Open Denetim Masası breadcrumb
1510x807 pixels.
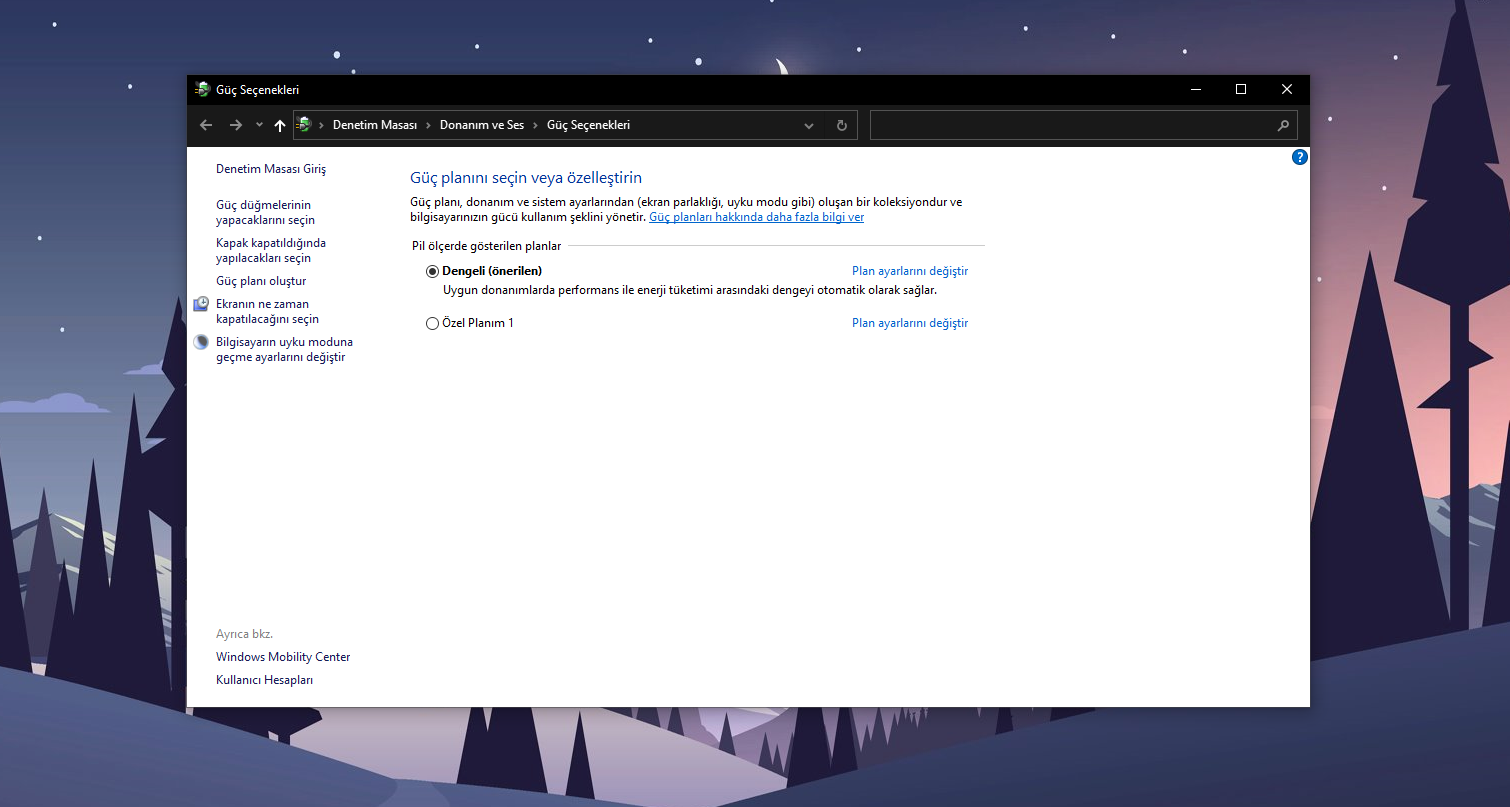(x=375, y=125)
